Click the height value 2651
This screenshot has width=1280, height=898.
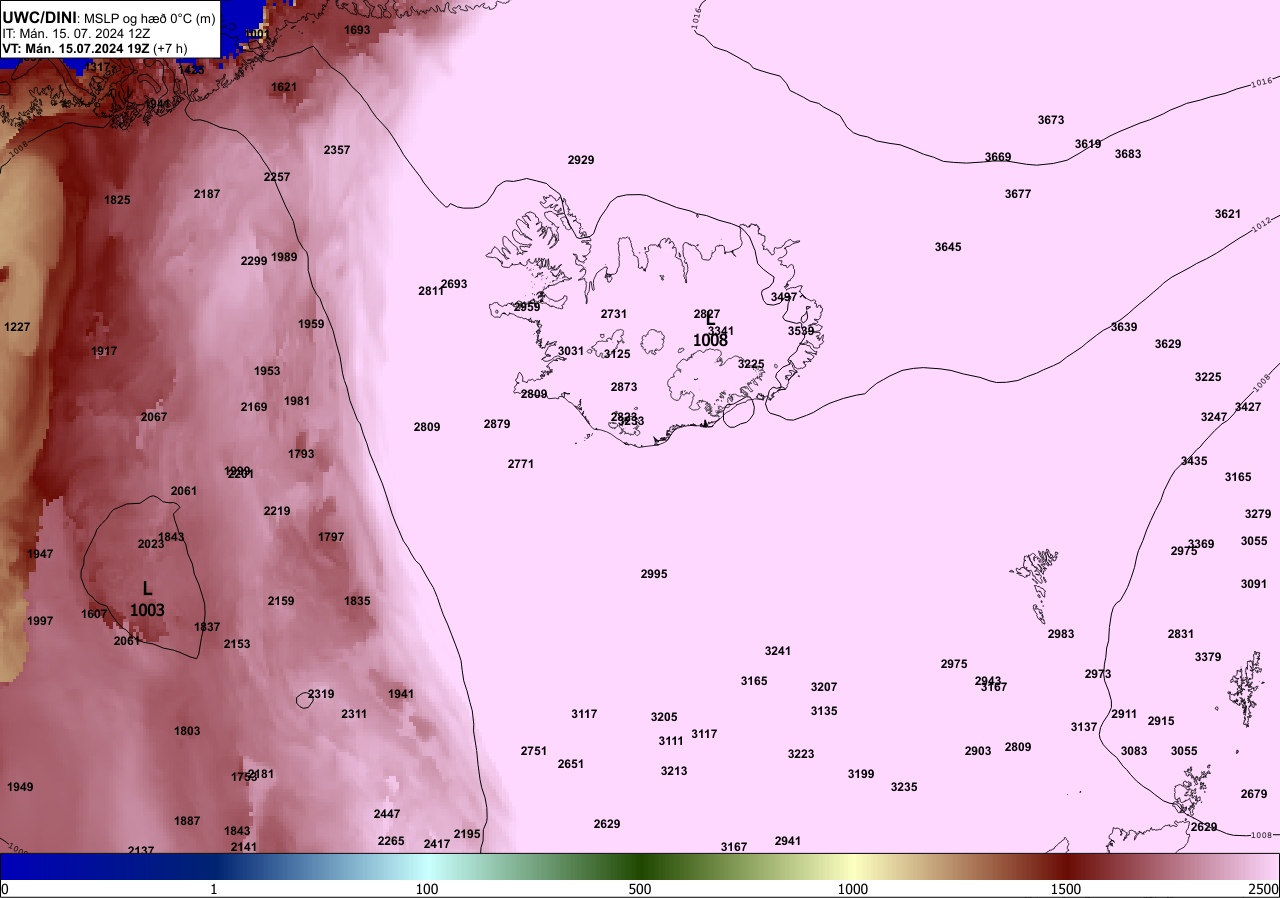[x=571, y=764]
